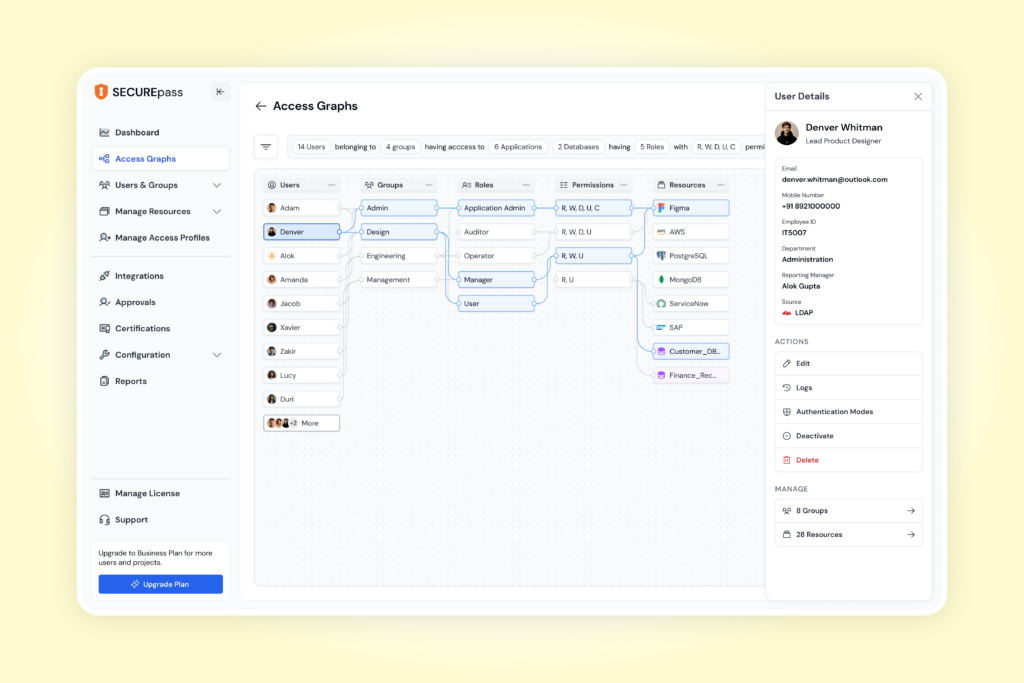The image size is (1024, 683).
Task: Select user Amanda node
Action: pyautogui.click(x=302, y=279)
